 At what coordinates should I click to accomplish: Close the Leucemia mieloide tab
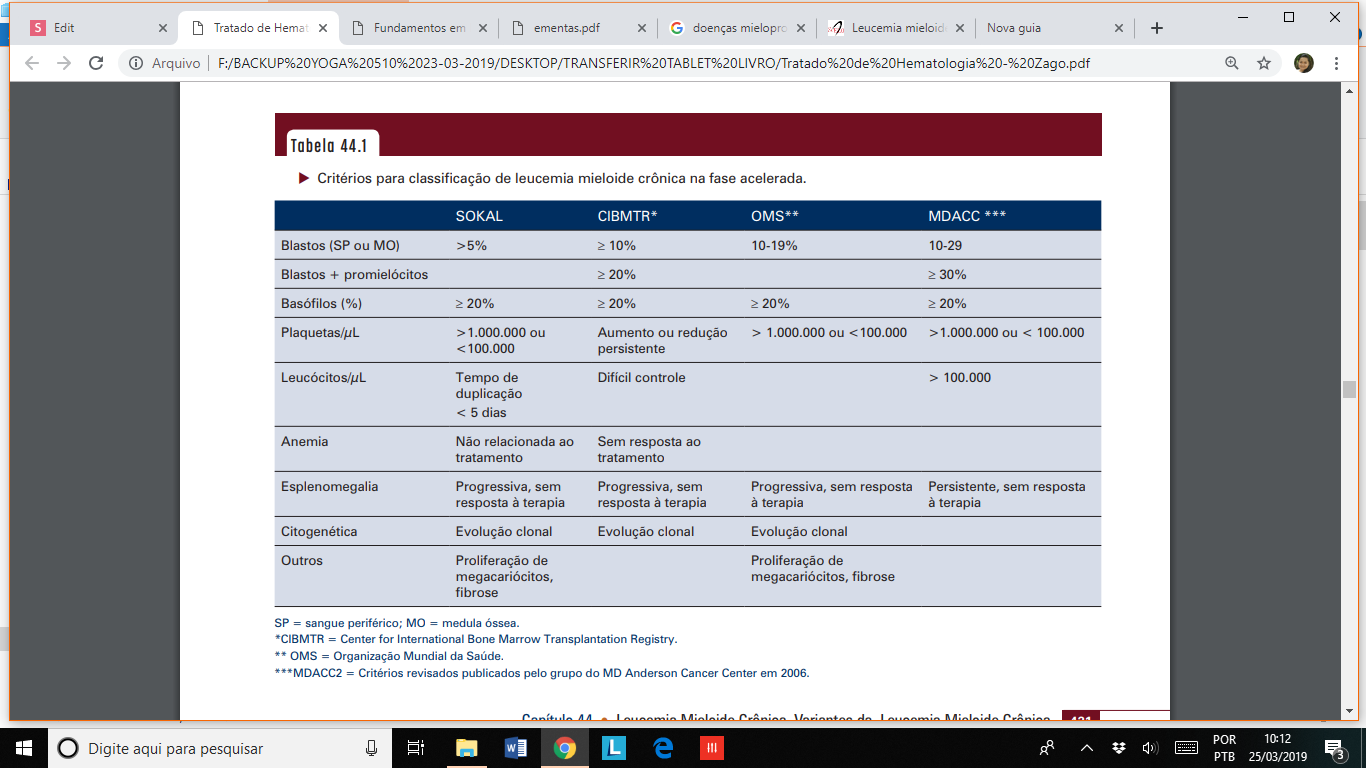click(x=960, y=28)
